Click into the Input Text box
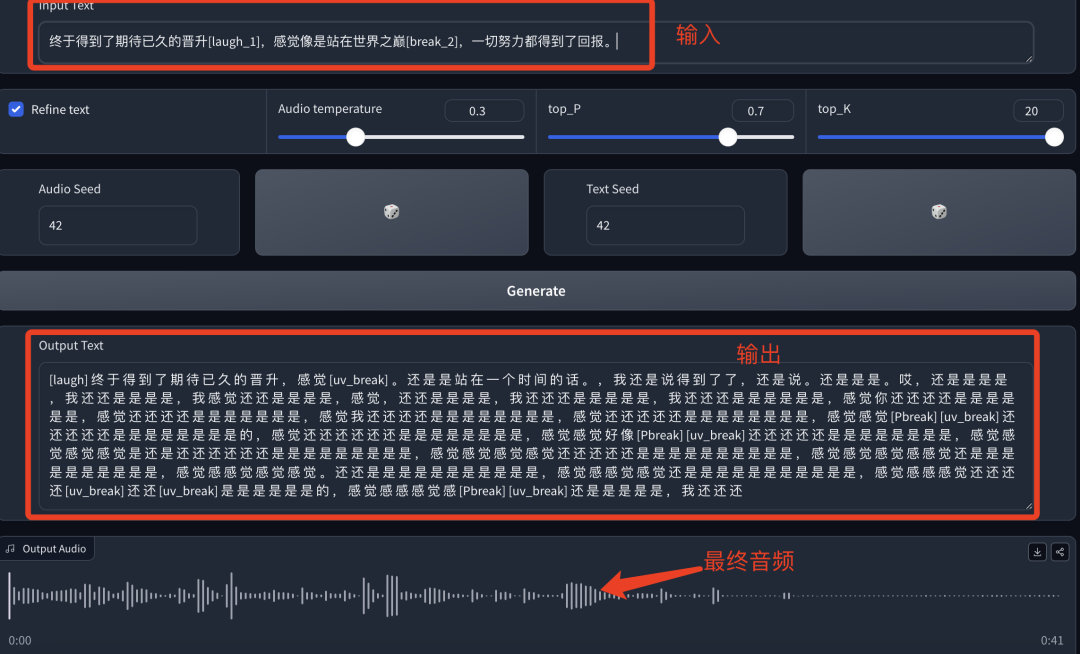1080x654 pixels. tap(536, 42)
